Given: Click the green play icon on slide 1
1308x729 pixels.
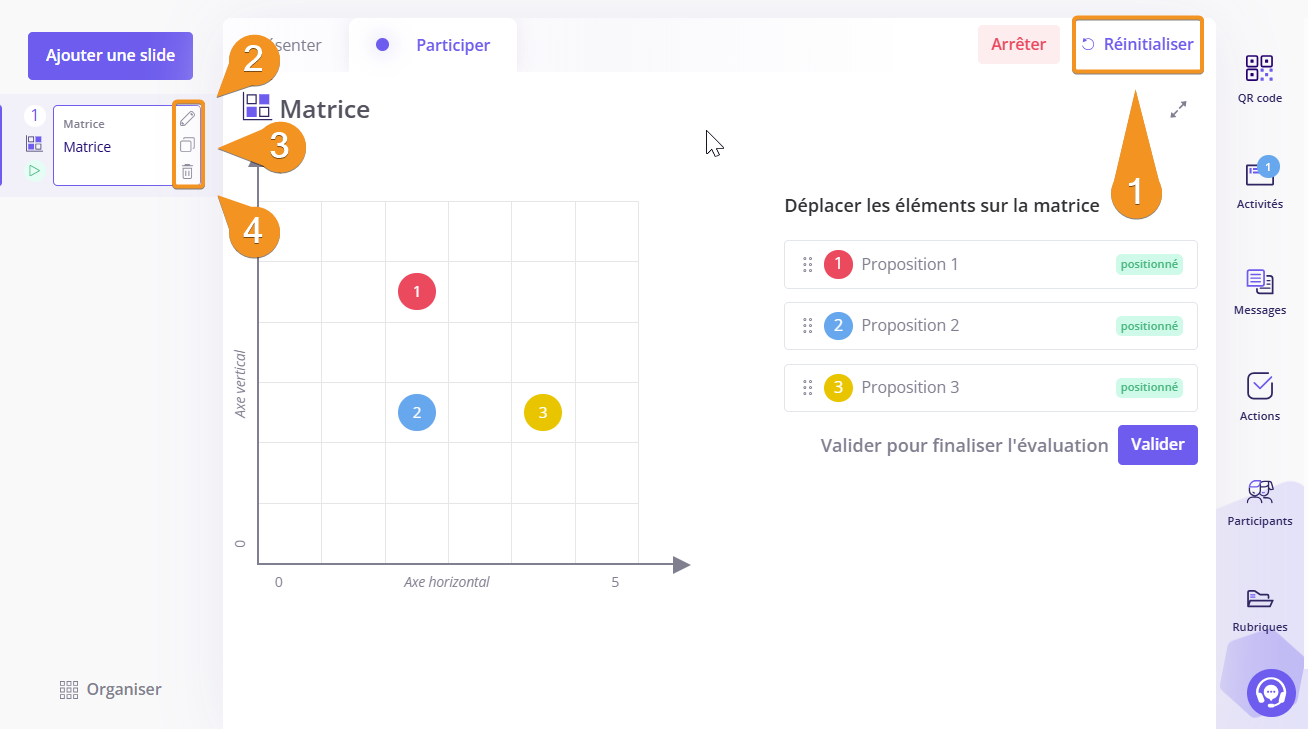Looking at the screenshot, I should (34, 170).
